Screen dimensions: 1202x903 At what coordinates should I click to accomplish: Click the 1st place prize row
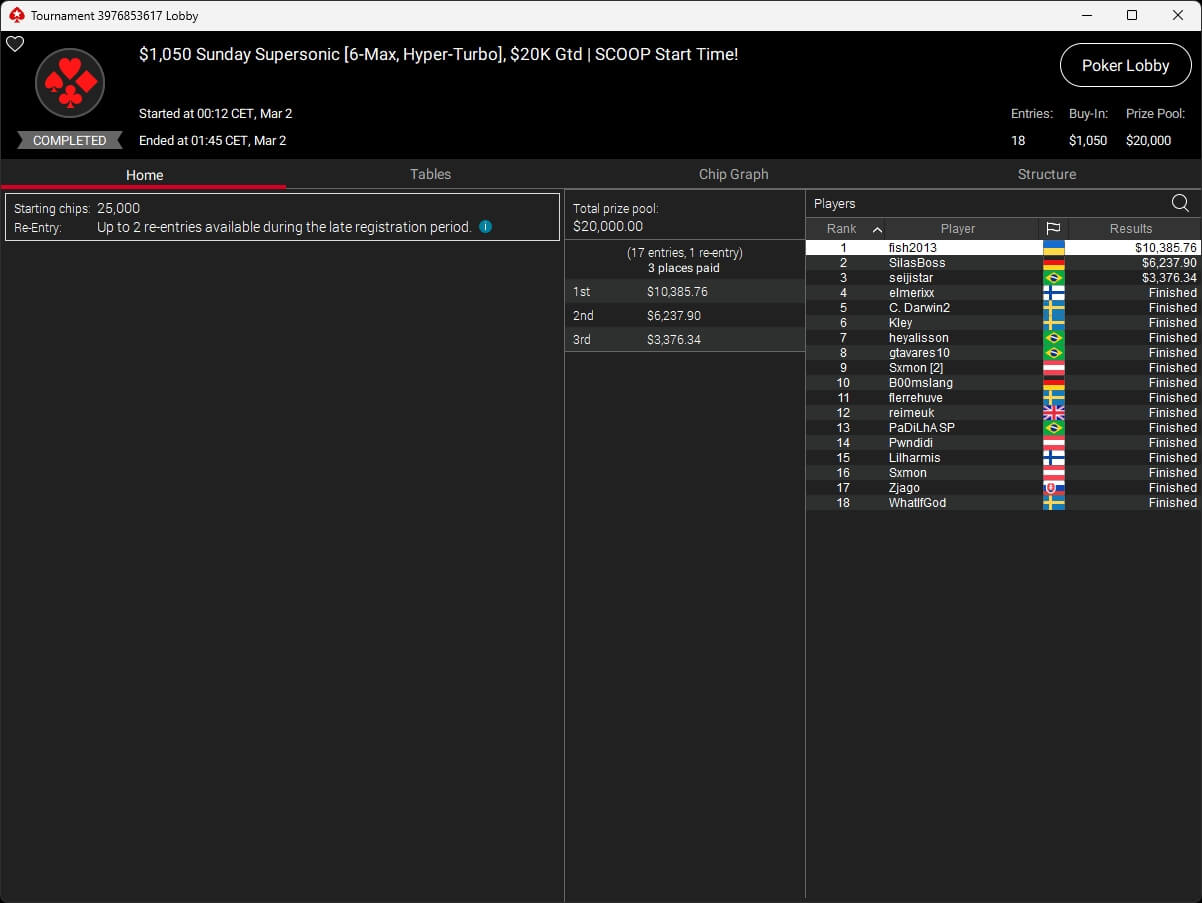point(684,292)
